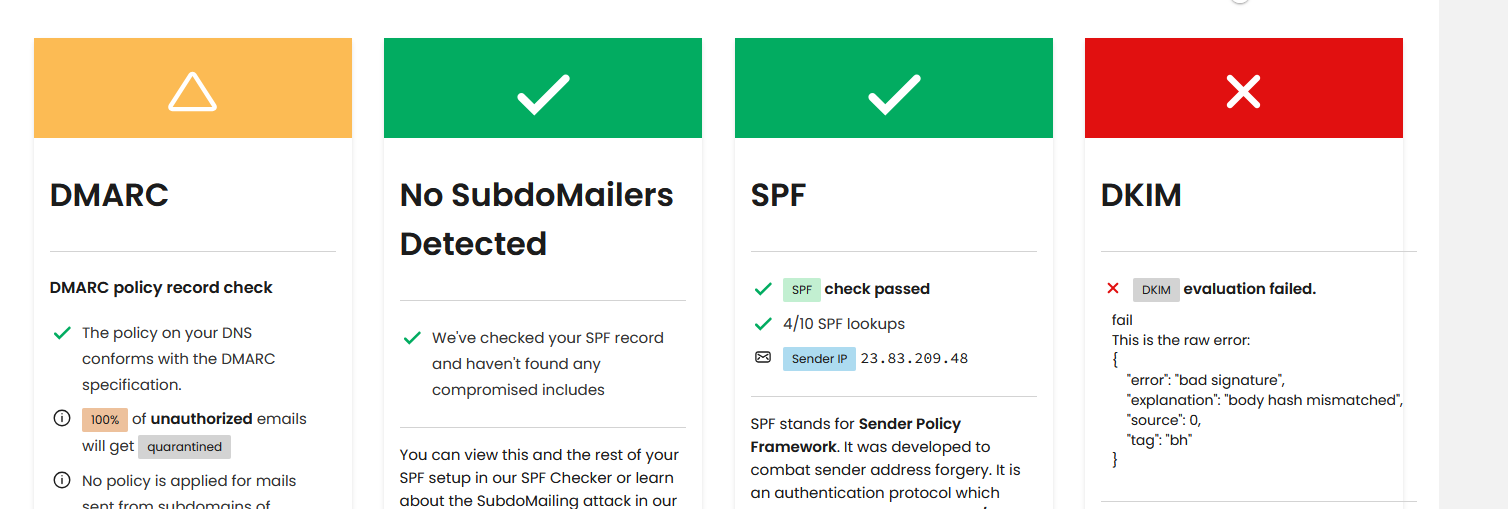This screenshot has width=1508, height=509.
Task: Click the 'quarantined' policy badge
Action: (x=184, y=447)
